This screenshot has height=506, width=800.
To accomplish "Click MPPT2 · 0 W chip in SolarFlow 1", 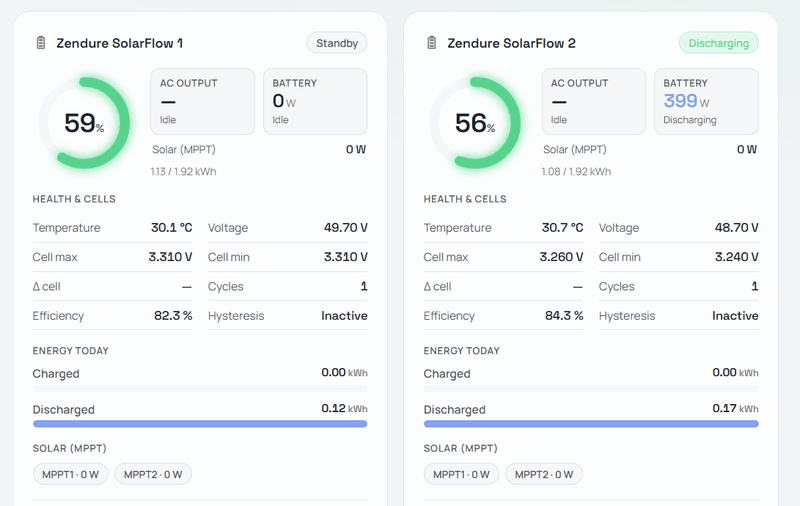I will pos(153,474).
